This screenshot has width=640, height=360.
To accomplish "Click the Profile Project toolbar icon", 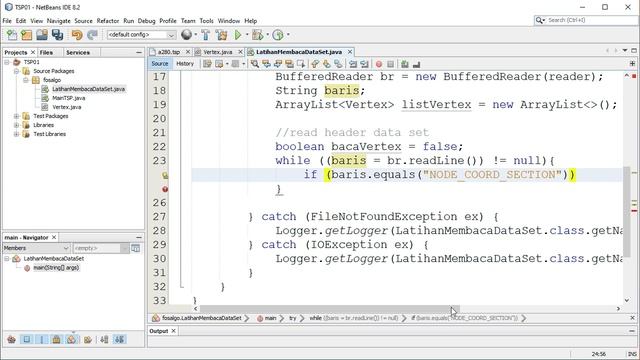I will [278, 35].
